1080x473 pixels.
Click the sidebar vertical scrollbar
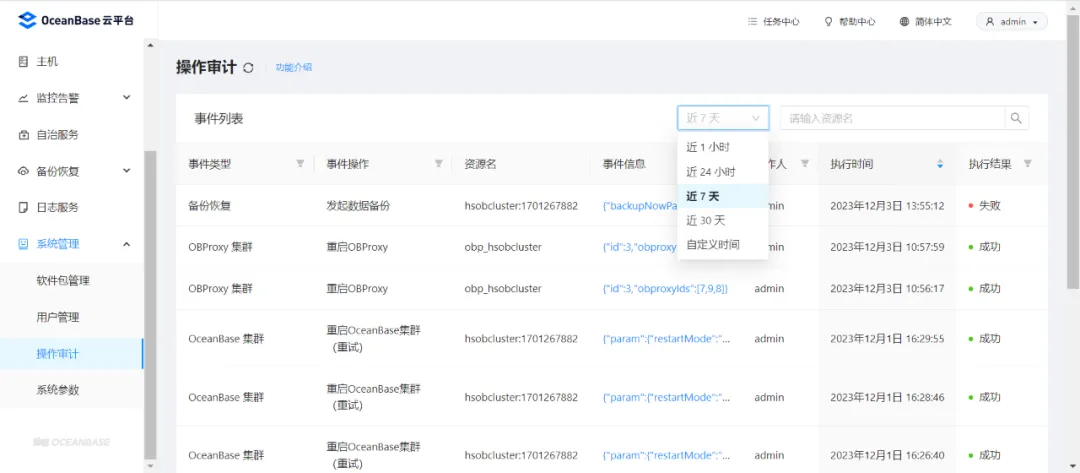150,300
